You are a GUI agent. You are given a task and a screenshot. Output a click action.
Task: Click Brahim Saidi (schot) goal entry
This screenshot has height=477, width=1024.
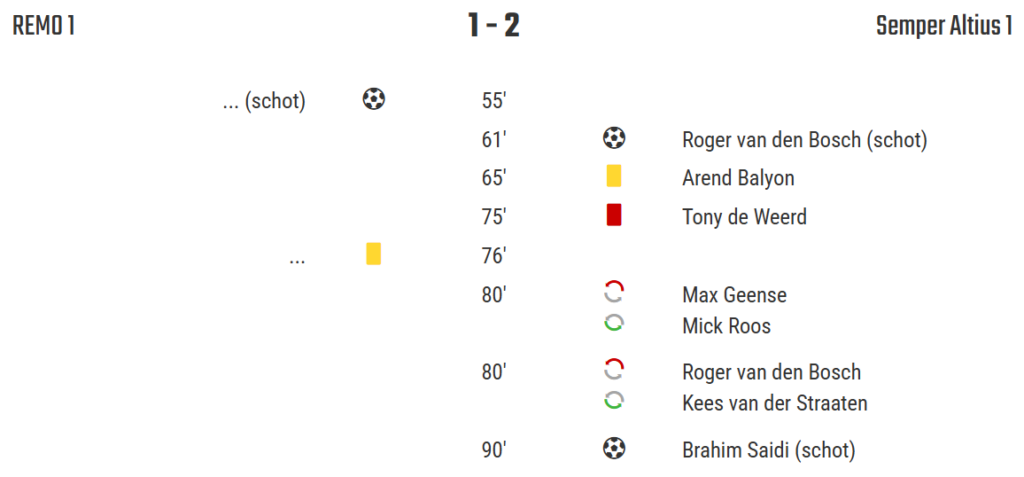[768, 450]
